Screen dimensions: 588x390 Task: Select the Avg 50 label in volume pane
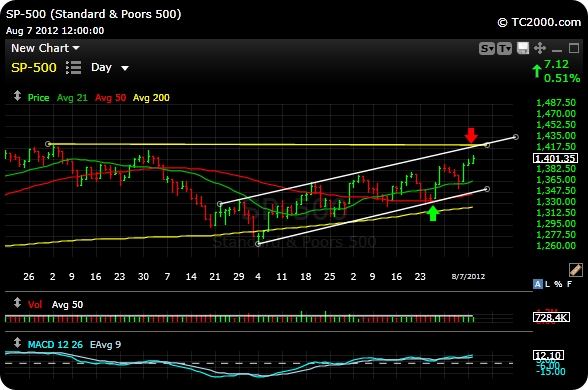(68, 304)
